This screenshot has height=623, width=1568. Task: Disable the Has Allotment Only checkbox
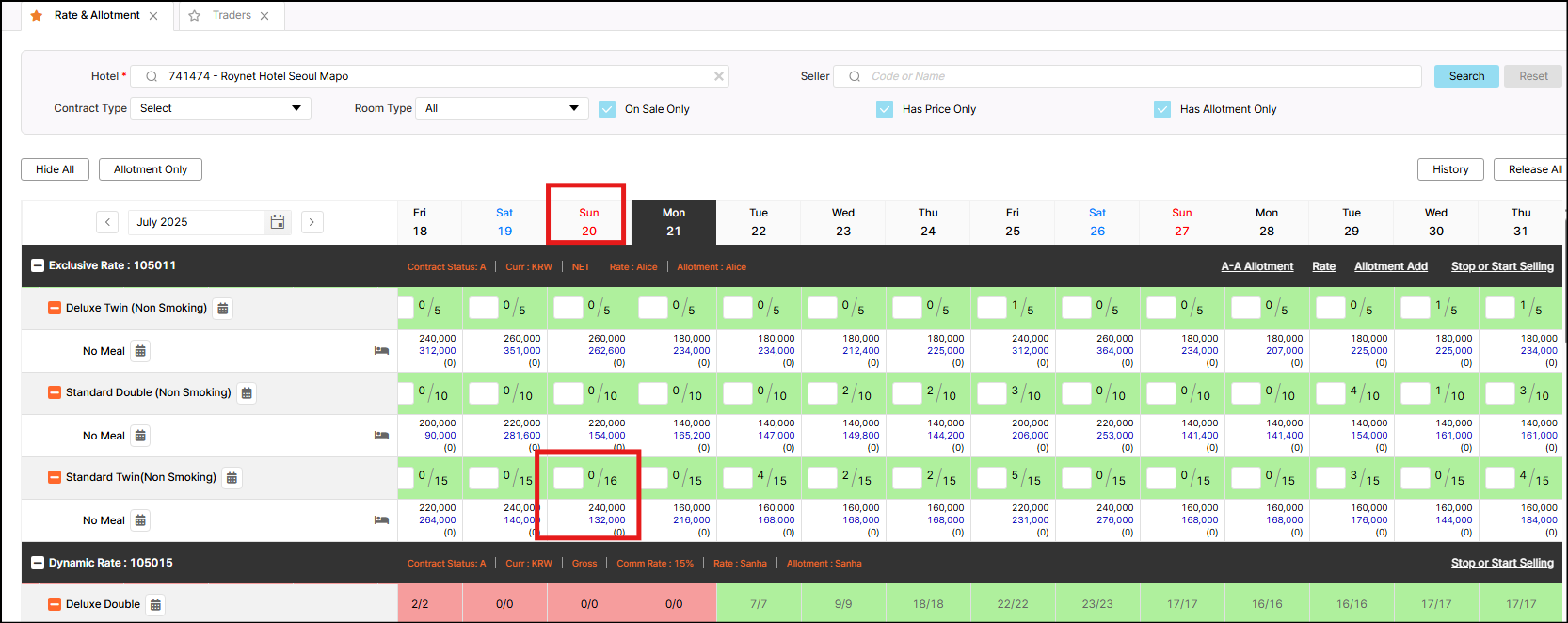coord(1162,109)
